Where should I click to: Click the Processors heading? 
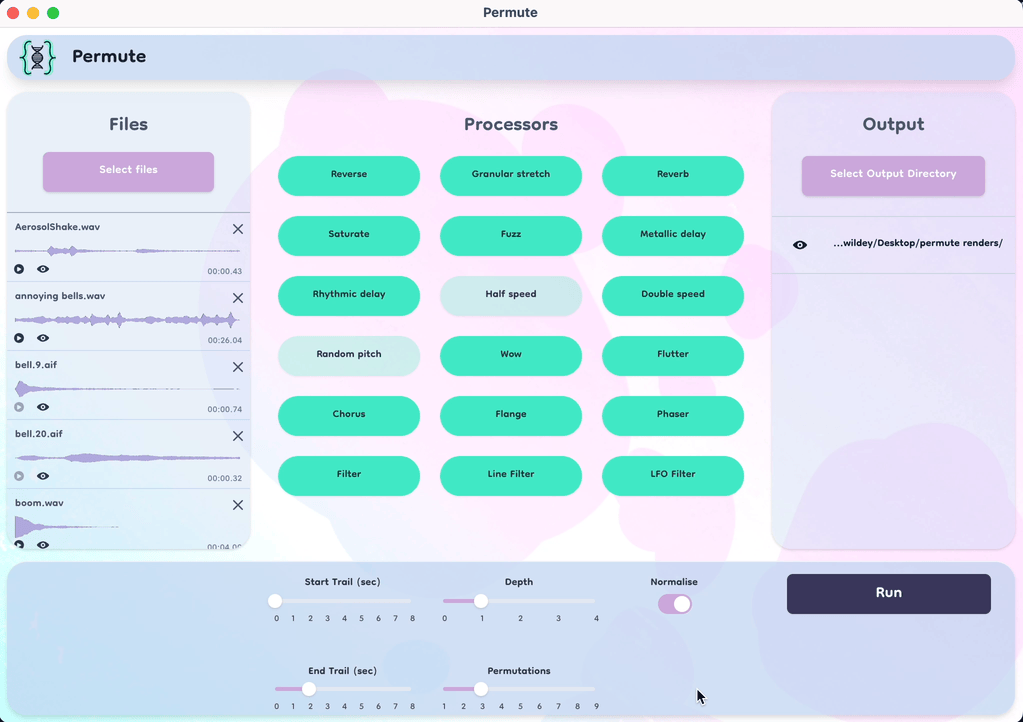coord(511,124)
